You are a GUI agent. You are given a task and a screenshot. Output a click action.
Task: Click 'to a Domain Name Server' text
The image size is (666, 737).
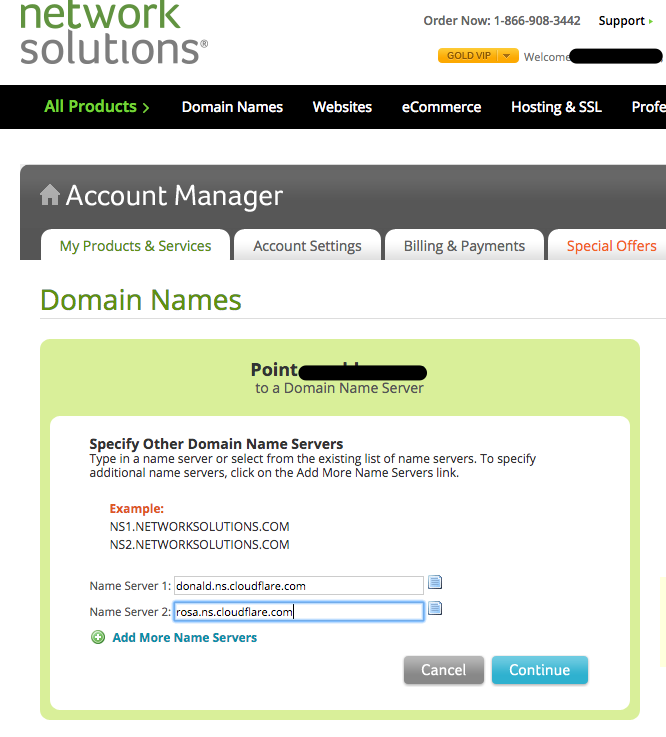339,388
